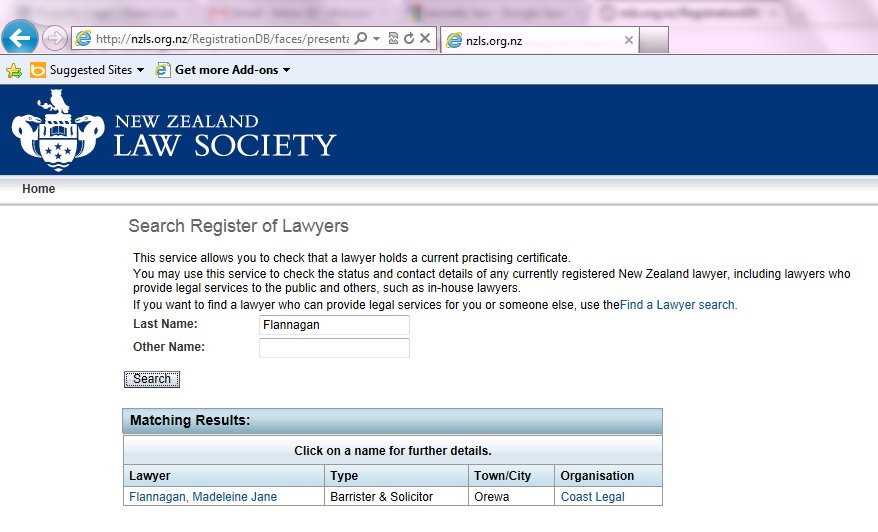The image size is (878, 532).
Task: Click the Favorites star icon
Action: coord(14,71)
